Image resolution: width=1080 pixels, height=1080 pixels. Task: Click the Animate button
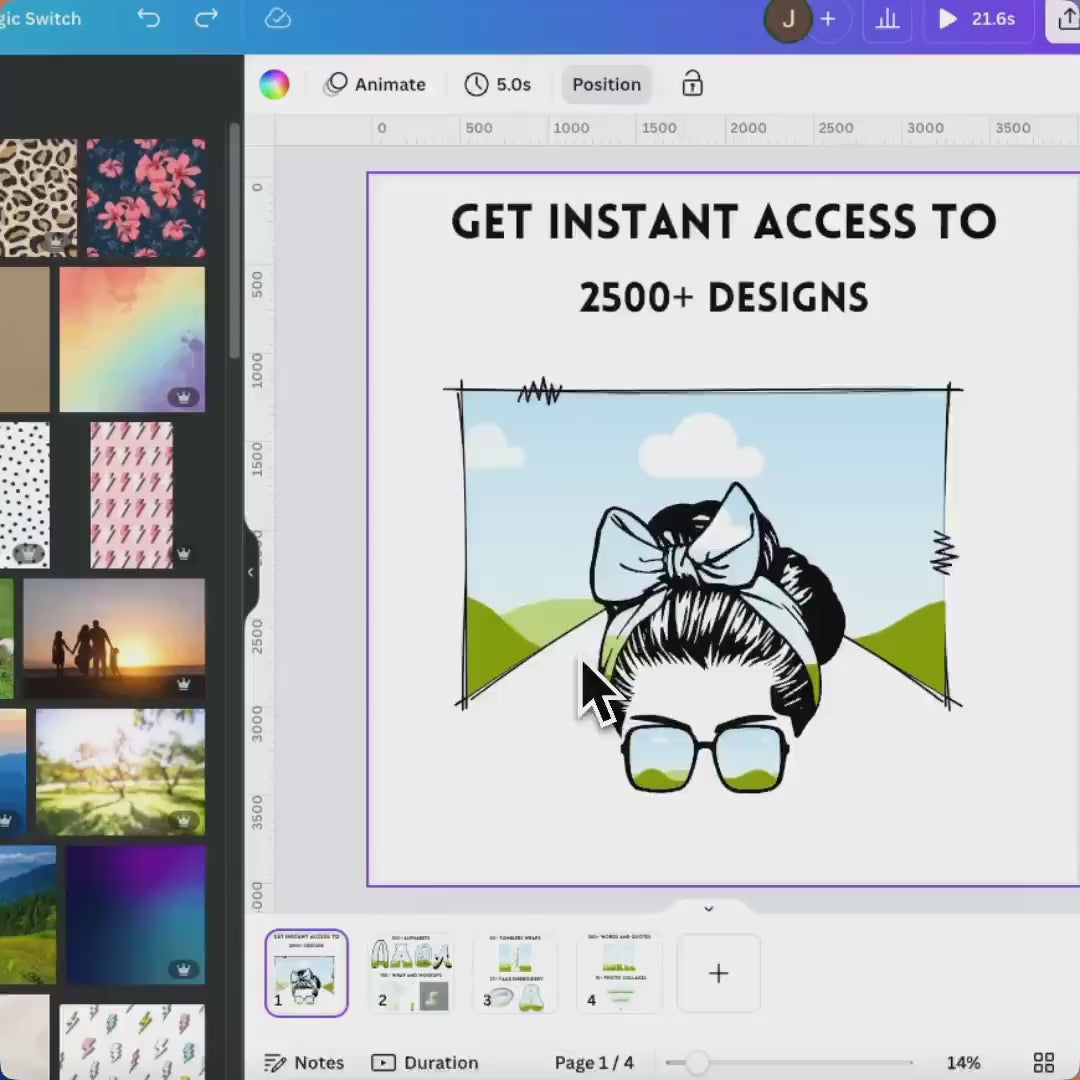tap(376, 85)
